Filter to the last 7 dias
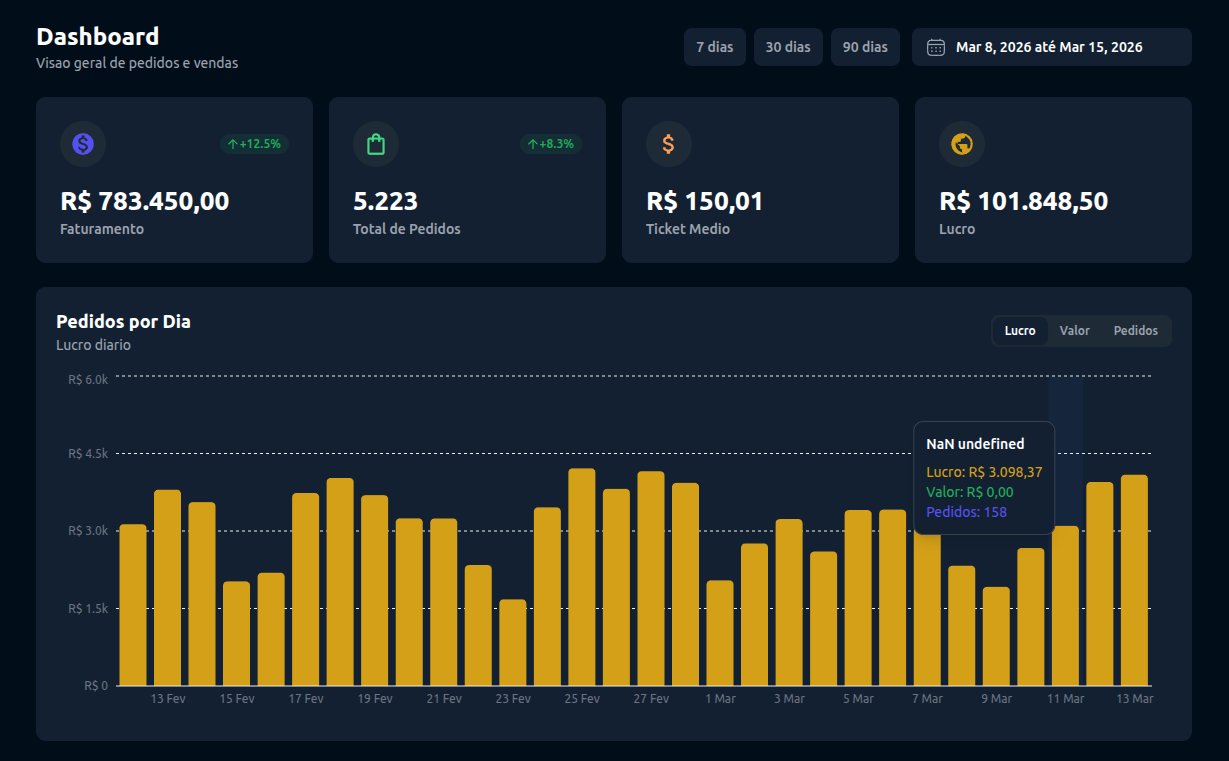This screenshot has height=761, width=1229. pyautogui.click(x=715, y=47)
